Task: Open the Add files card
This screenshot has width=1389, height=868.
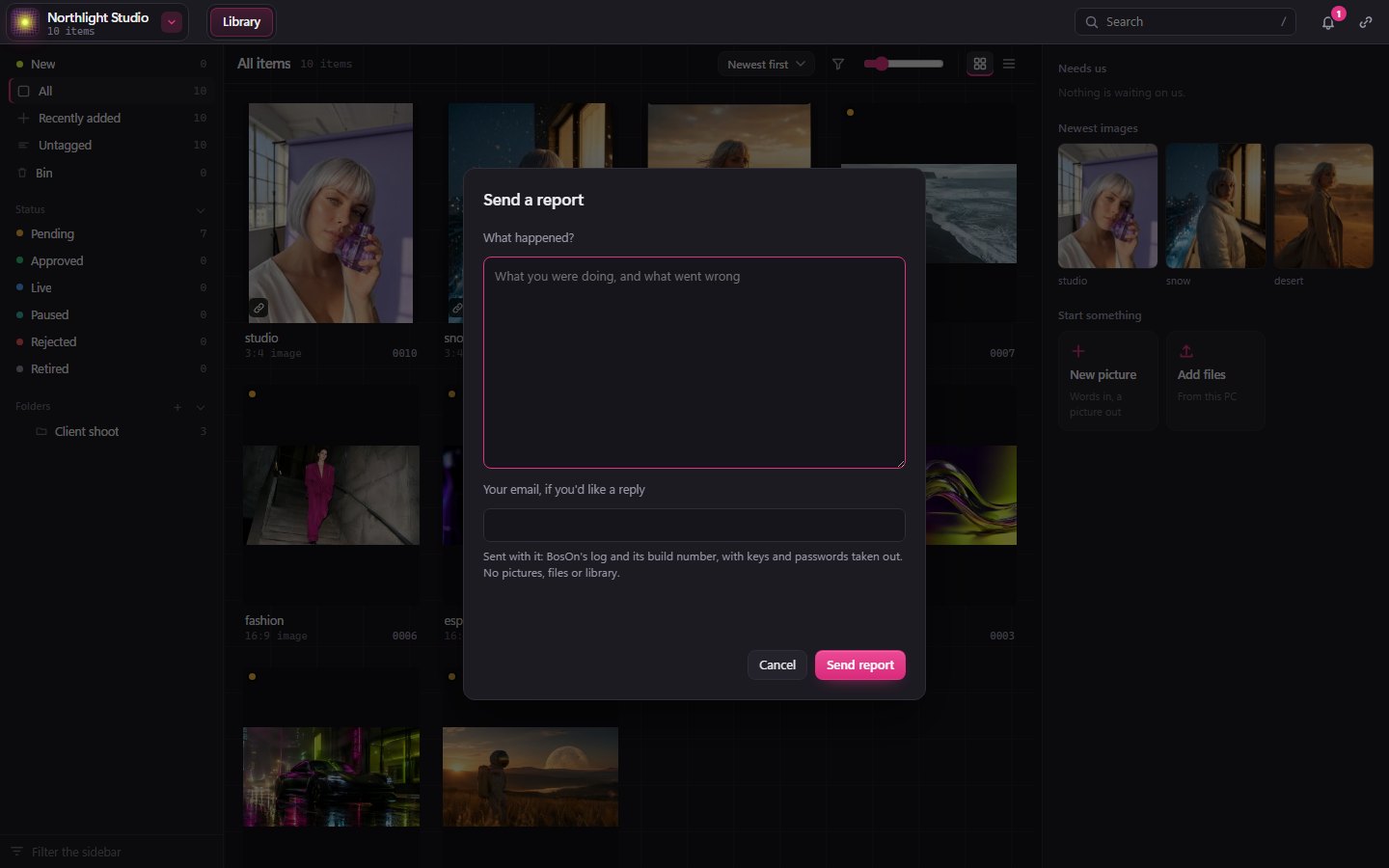Action: 1215,380
